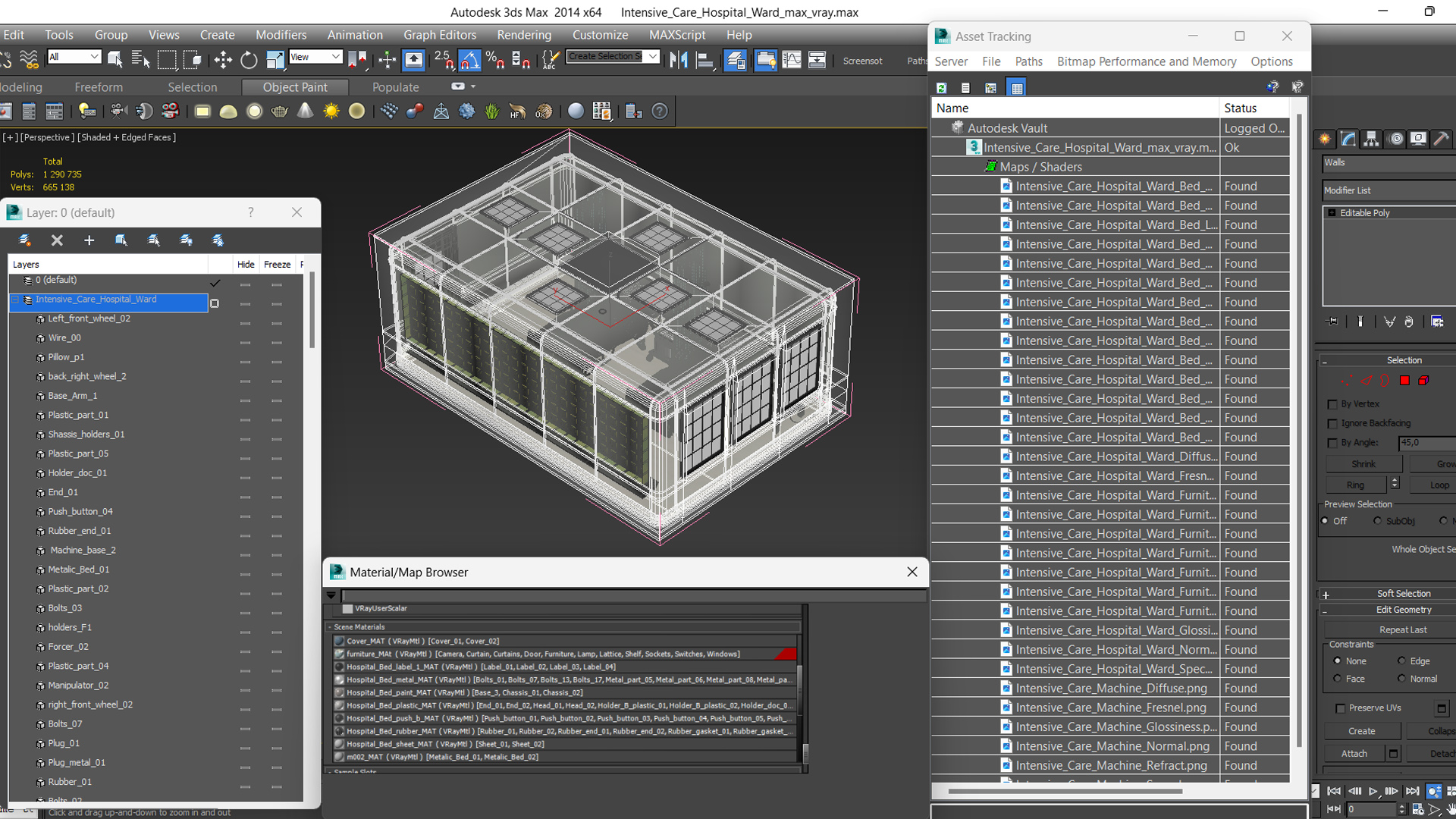Click the Select Object tool icon
1456x819 pixels.
[115, 59]
